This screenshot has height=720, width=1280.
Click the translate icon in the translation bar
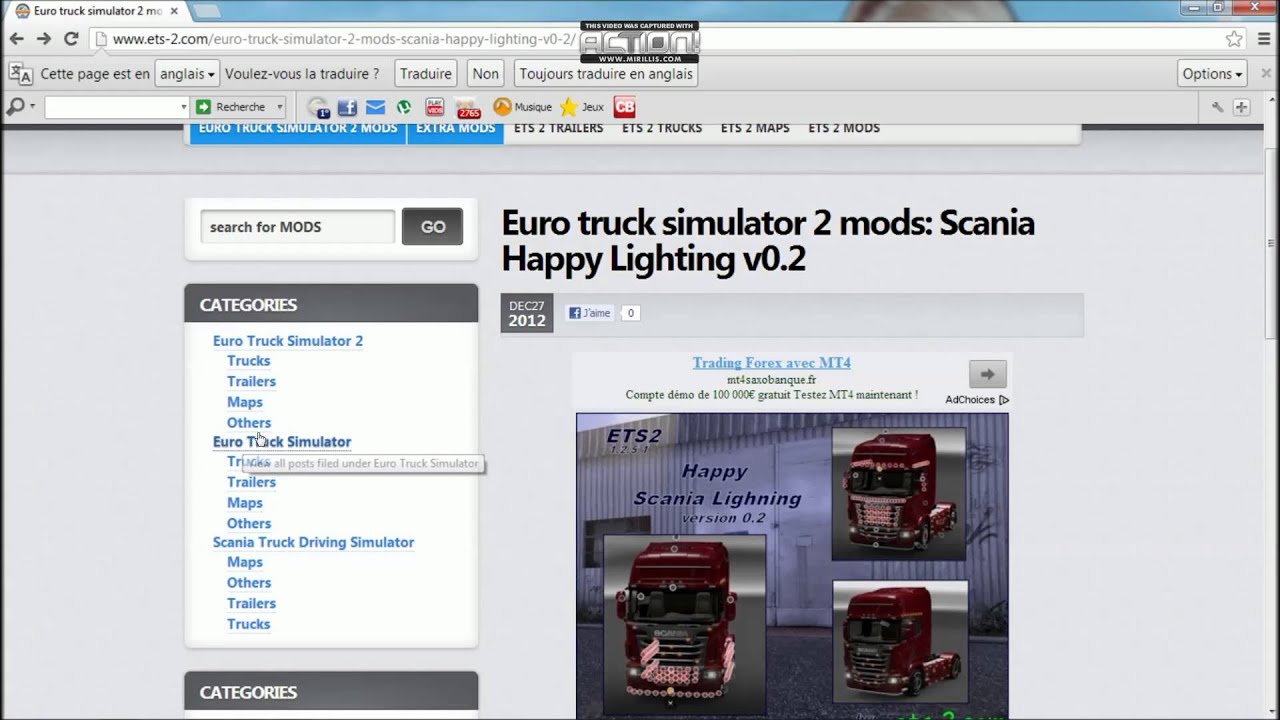(20, 74)
